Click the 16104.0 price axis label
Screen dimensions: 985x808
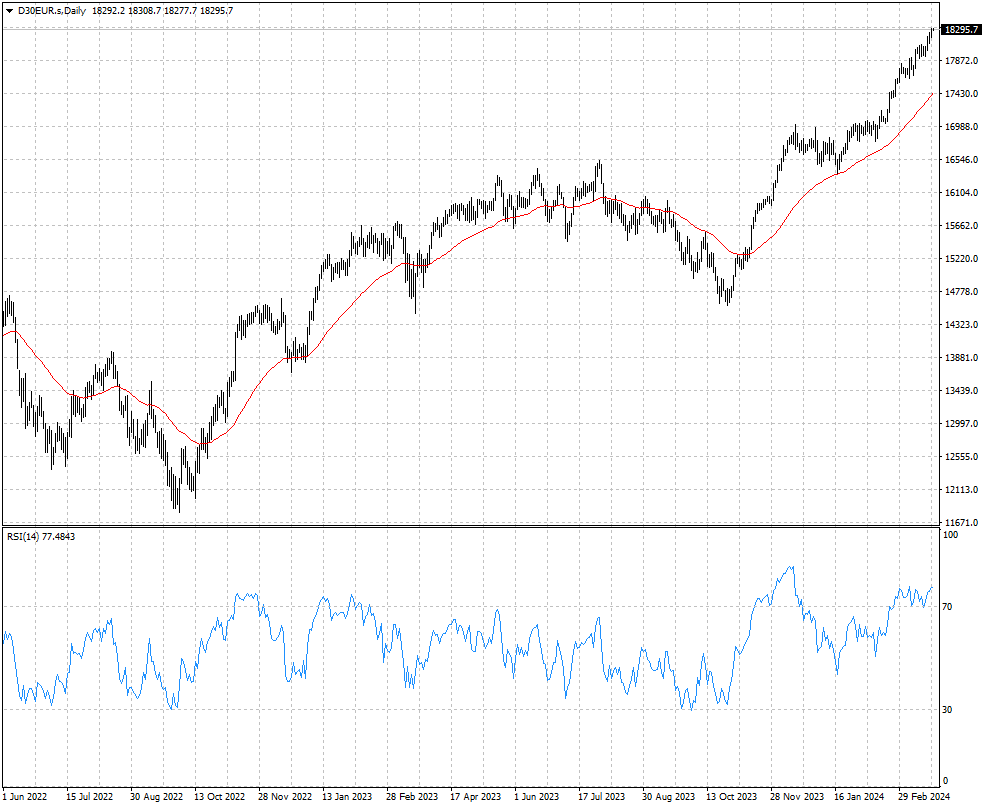[961, 193]
